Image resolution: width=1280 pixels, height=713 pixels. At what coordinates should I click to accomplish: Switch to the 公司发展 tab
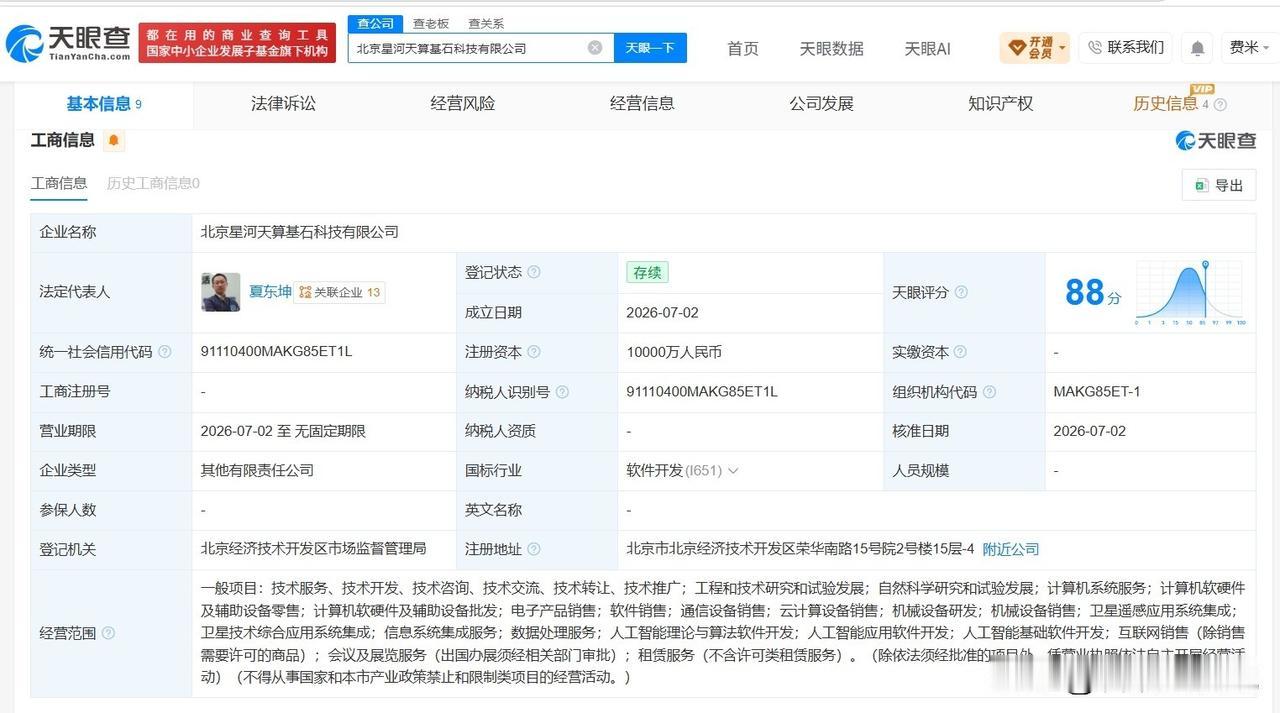tap(821, 103)
